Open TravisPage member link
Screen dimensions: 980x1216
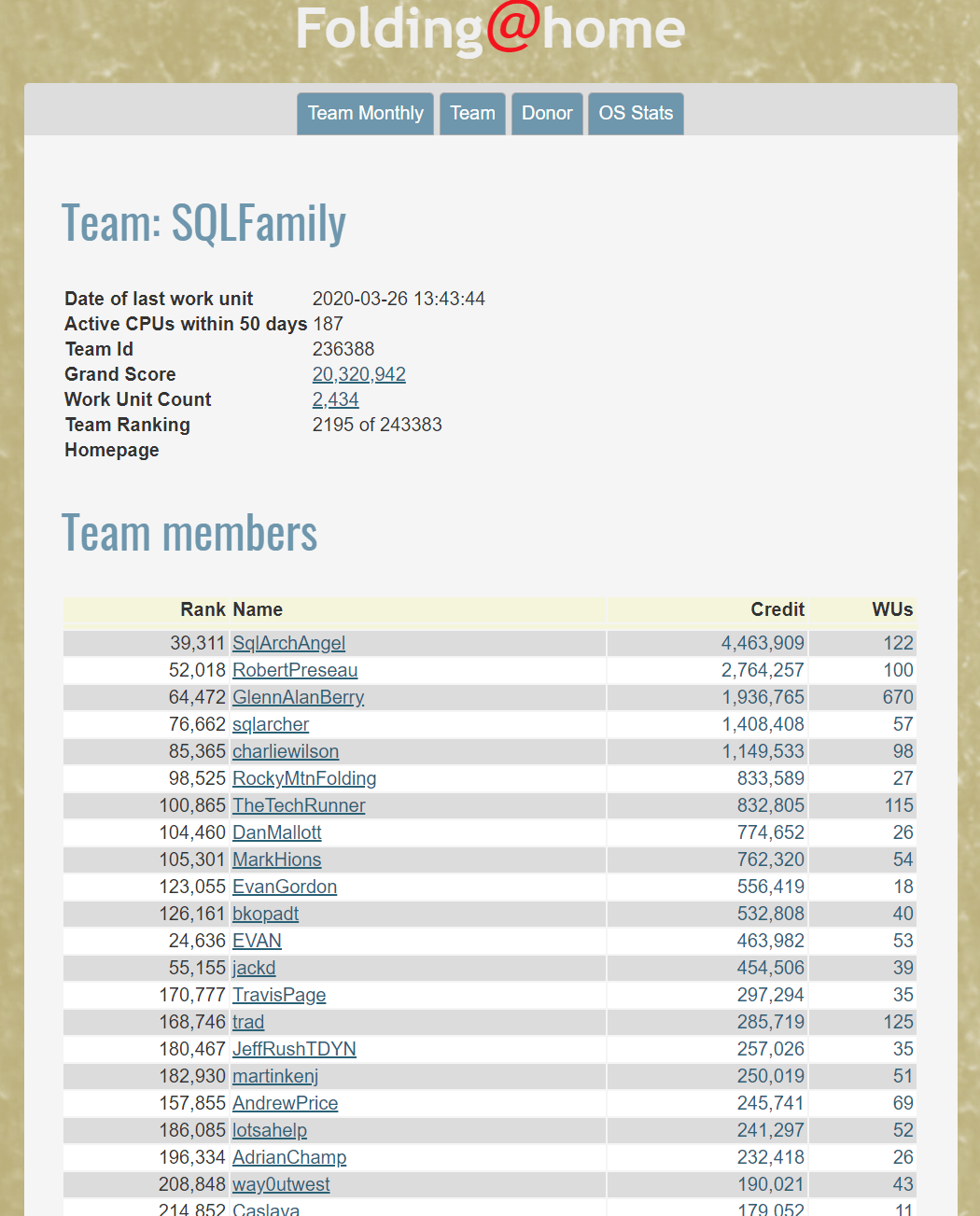[279, 995]
